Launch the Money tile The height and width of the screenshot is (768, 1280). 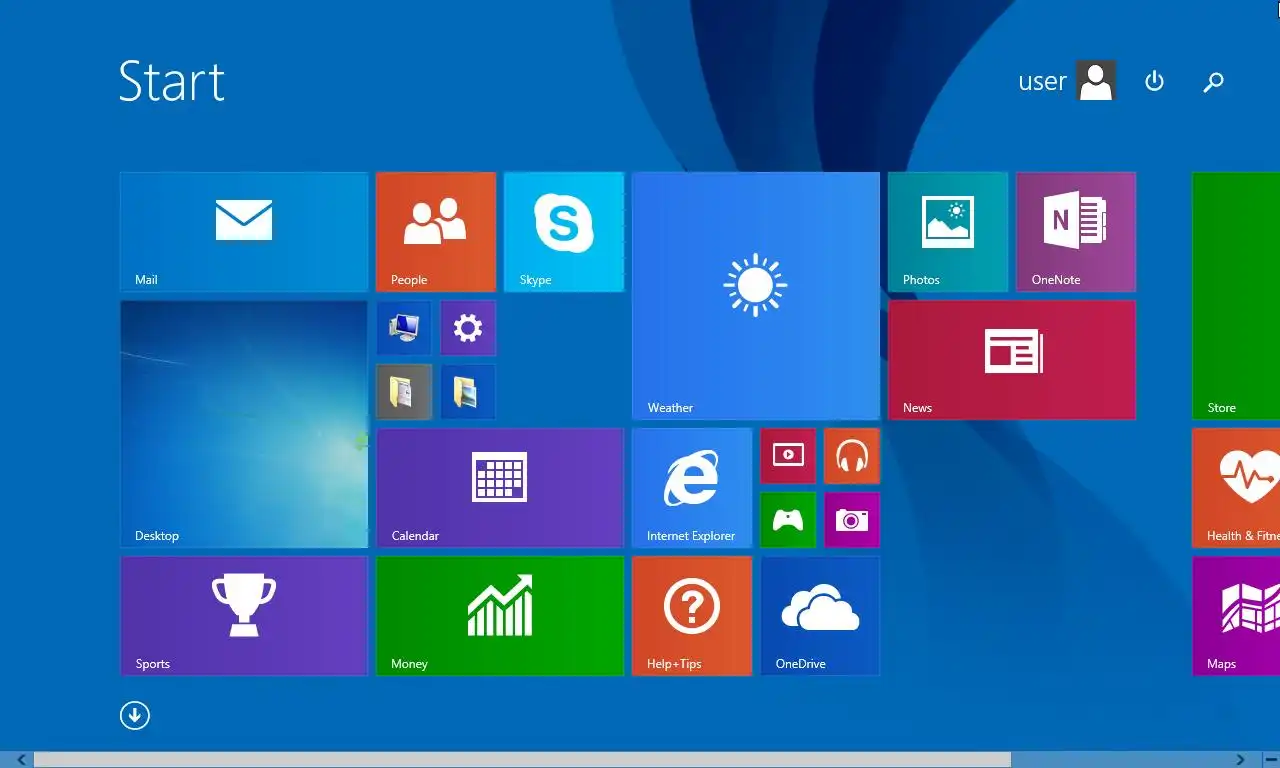point(500,616)
